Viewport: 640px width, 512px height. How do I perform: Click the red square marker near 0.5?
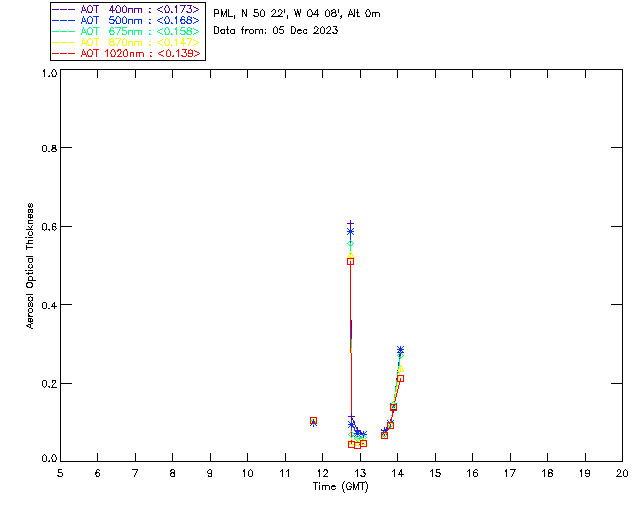point(350,261)
